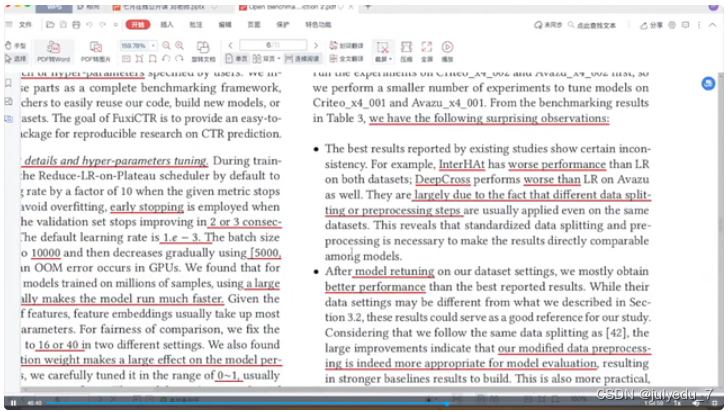Click the PDF转图片 convert button
728x412 pixels.
[x=96, y=52]
